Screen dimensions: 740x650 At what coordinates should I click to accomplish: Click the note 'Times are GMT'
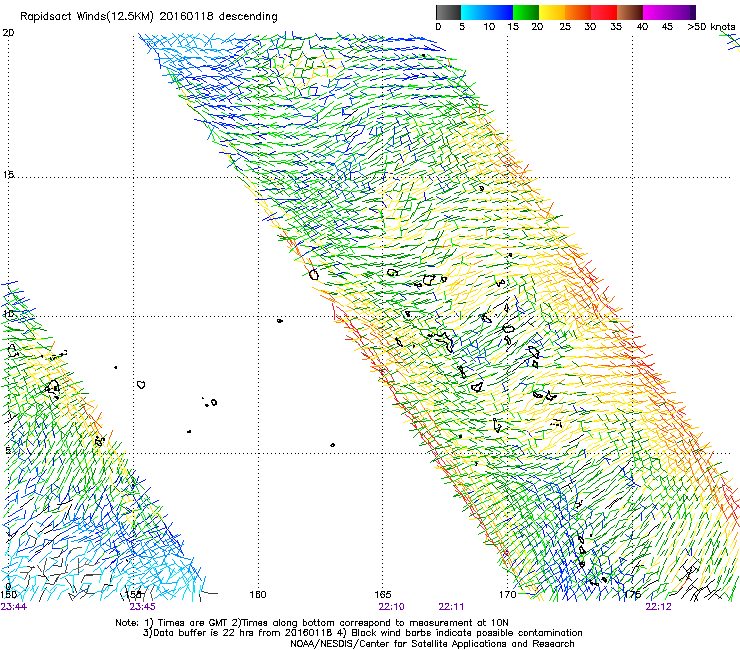(x=192, y=623)
